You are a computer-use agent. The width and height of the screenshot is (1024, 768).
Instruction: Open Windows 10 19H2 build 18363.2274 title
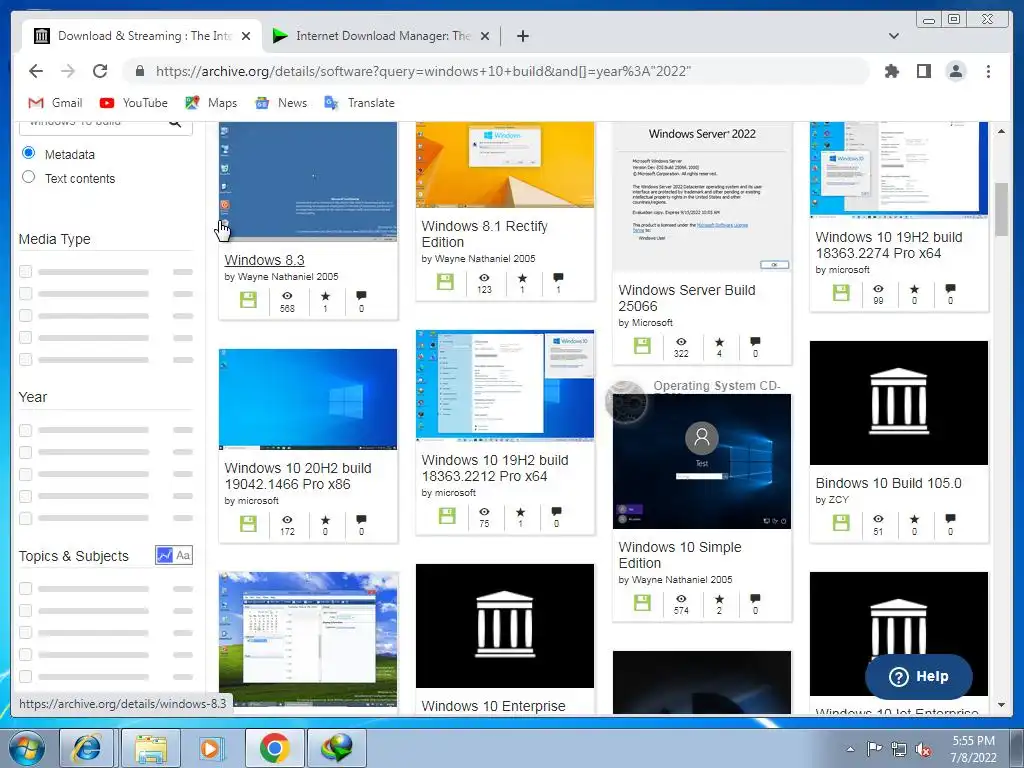pyautogui.click(x=889, y=245)
